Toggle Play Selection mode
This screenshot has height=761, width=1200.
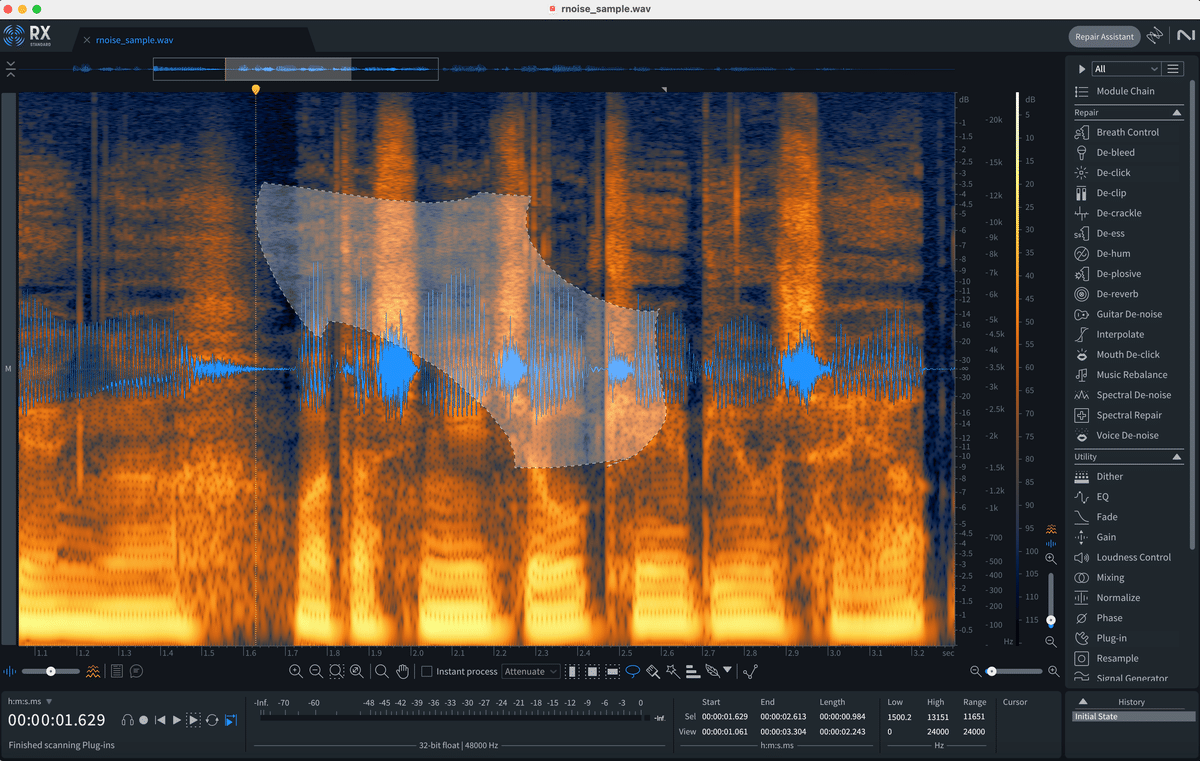[x=194, y=720]
